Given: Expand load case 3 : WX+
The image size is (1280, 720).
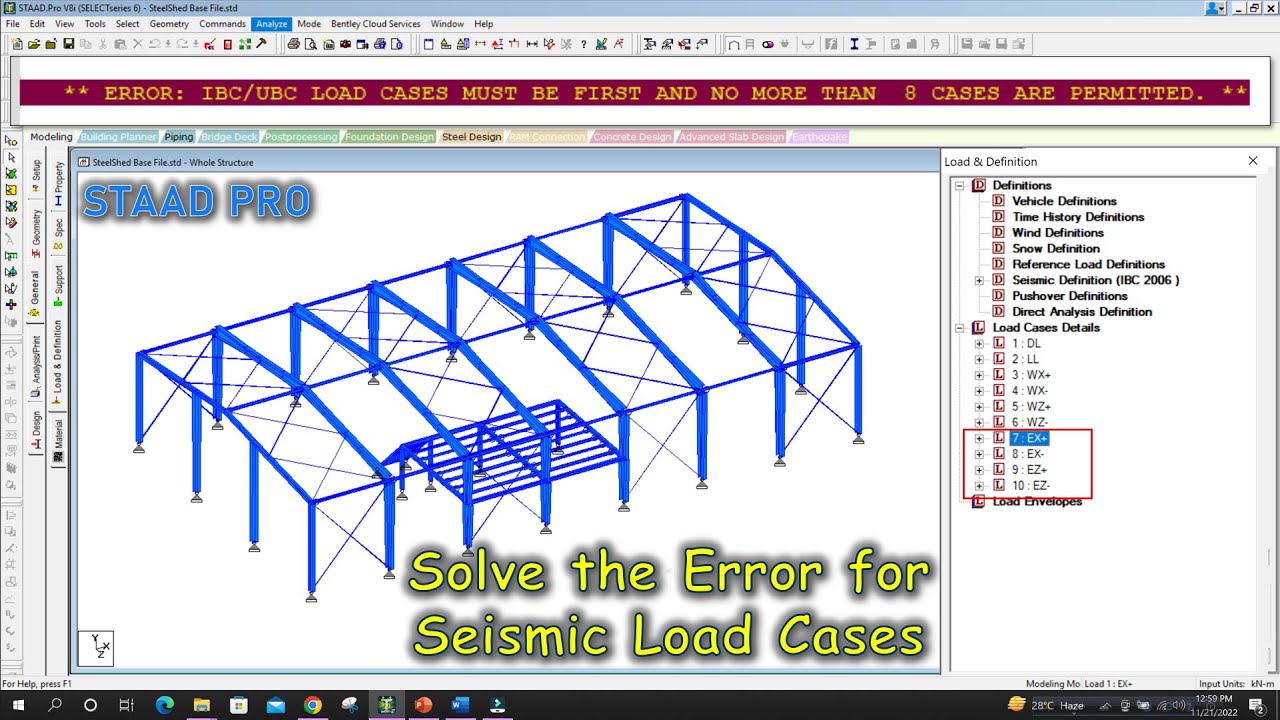Looking at the screenshot, I should point(979,375).
